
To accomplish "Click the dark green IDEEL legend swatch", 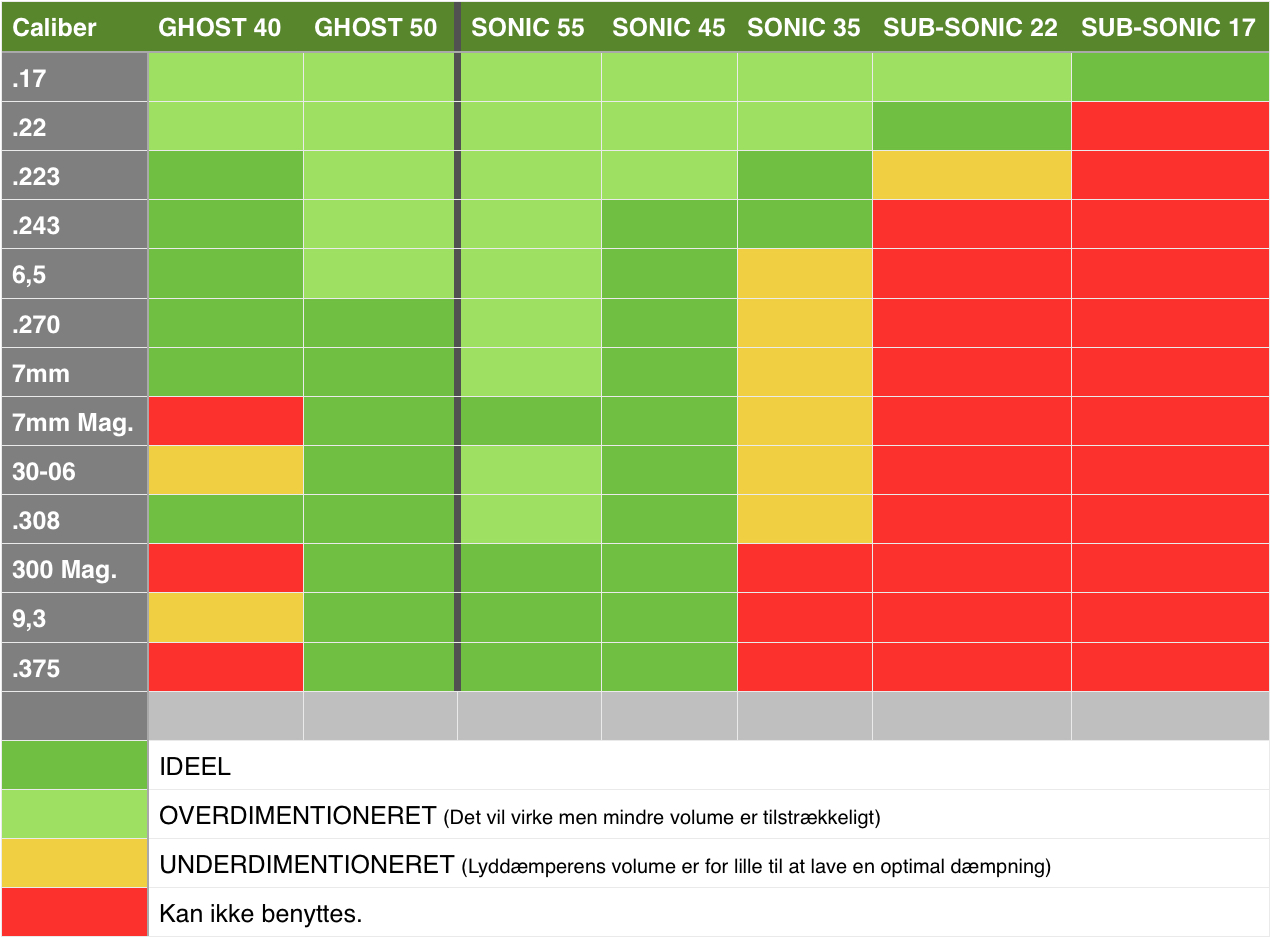I will tap(74, 765).
